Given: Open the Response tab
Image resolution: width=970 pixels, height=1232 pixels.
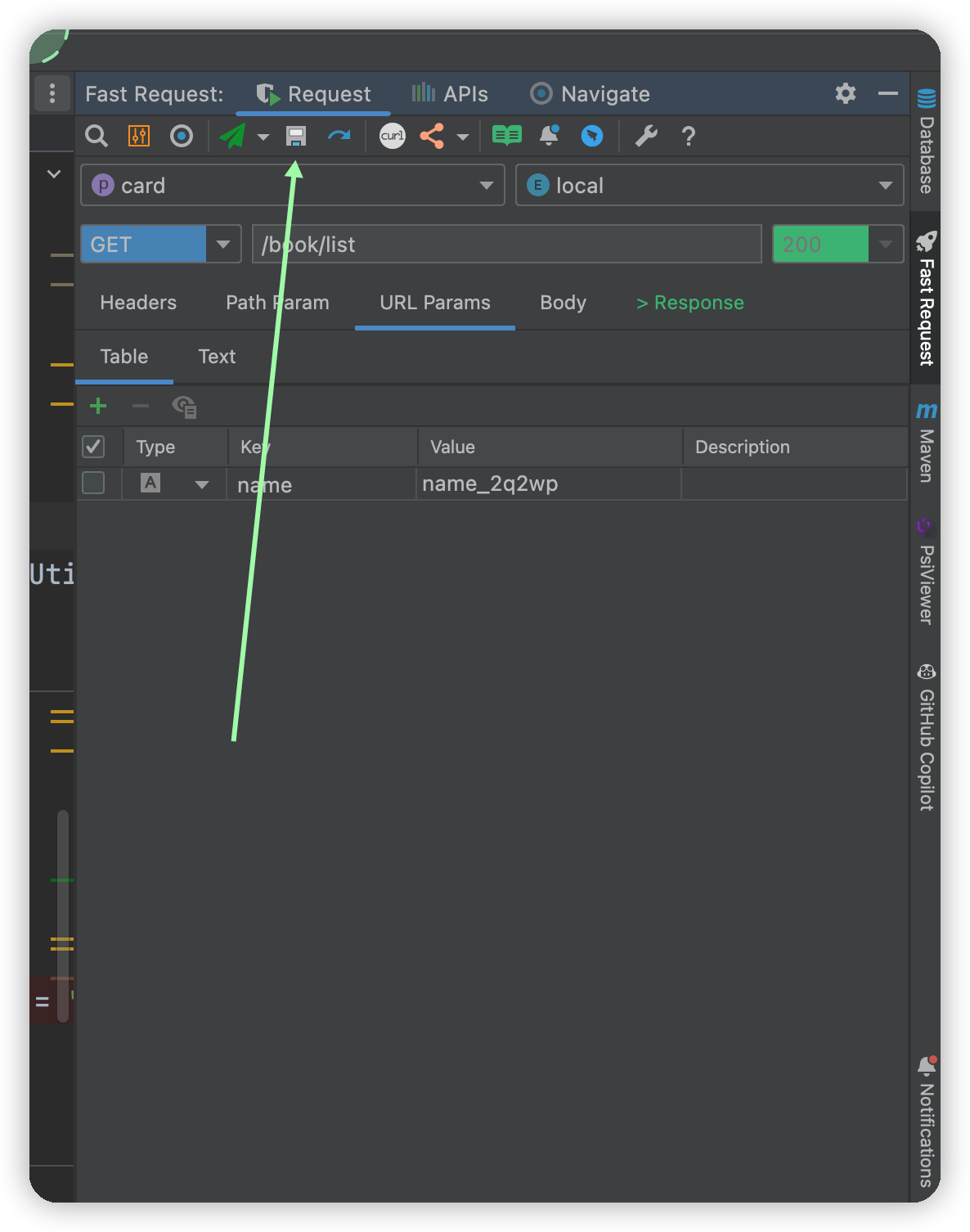Looking at the screenshot, I should click(690, 303).
